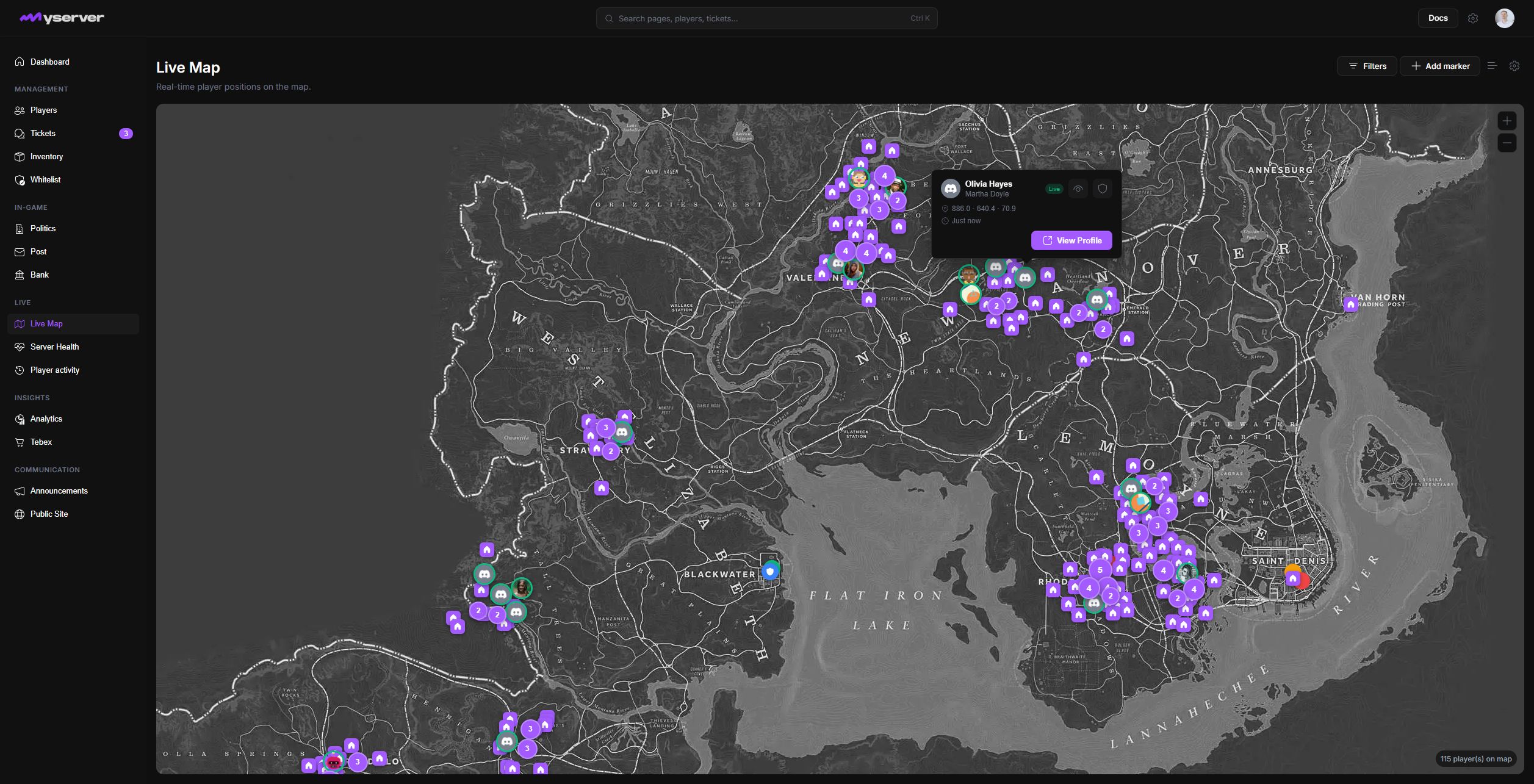This screenshot has width=1534, height=784.
Task: Open the Post section
Action: point(73,251)
